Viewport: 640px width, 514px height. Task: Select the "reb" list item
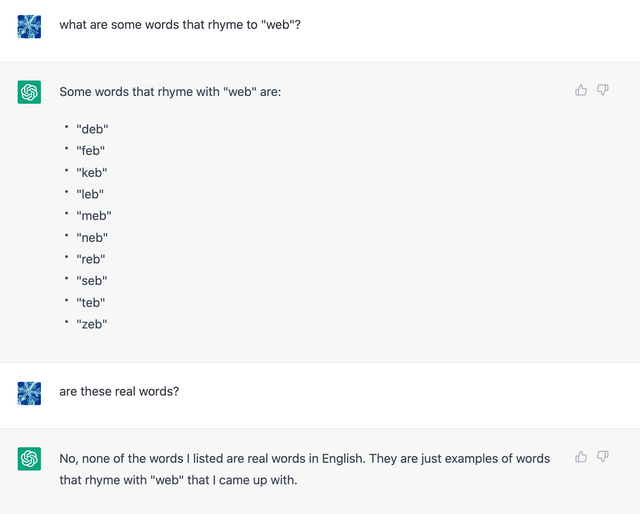[x=91, y=259]
